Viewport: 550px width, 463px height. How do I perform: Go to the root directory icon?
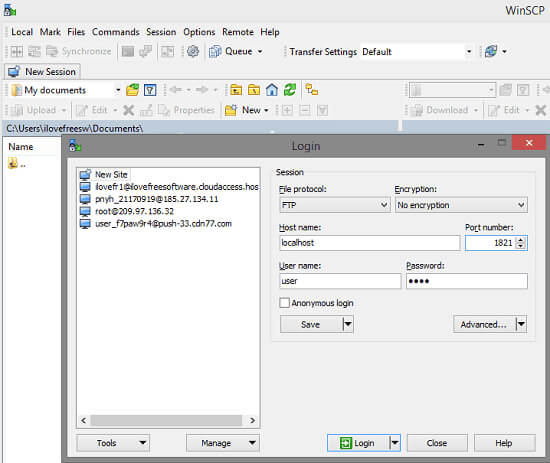pos(254,90)
